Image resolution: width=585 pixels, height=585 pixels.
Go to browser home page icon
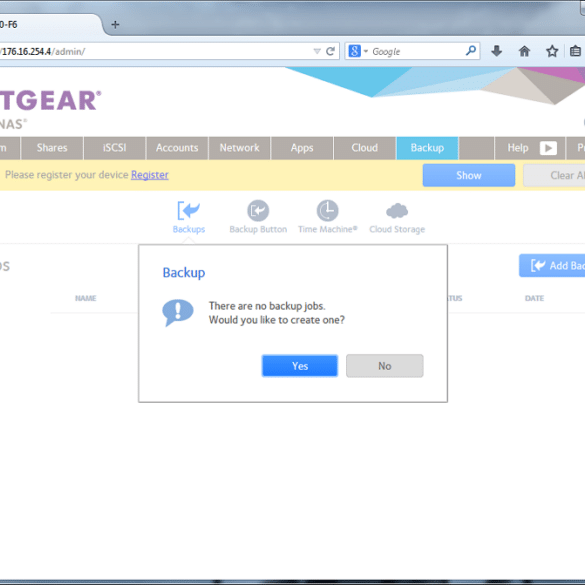(524, 51)
